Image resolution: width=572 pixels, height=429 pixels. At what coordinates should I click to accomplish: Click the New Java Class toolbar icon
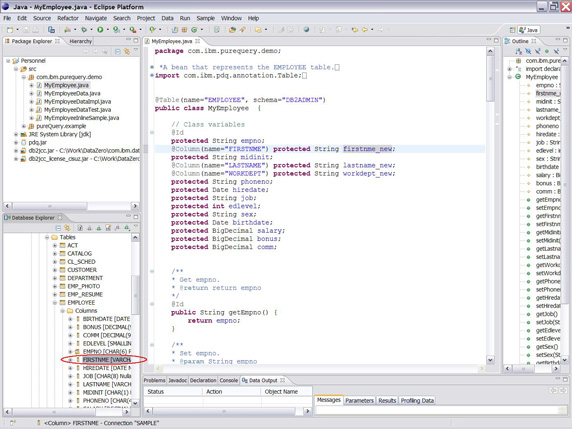pos(194,30)
